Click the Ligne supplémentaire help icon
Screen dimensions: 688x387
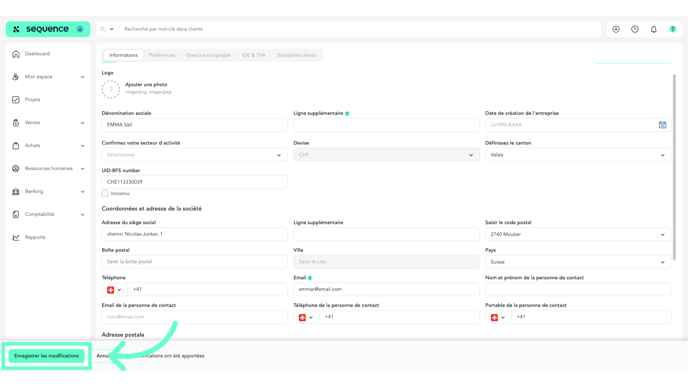(x=347, y=114)
